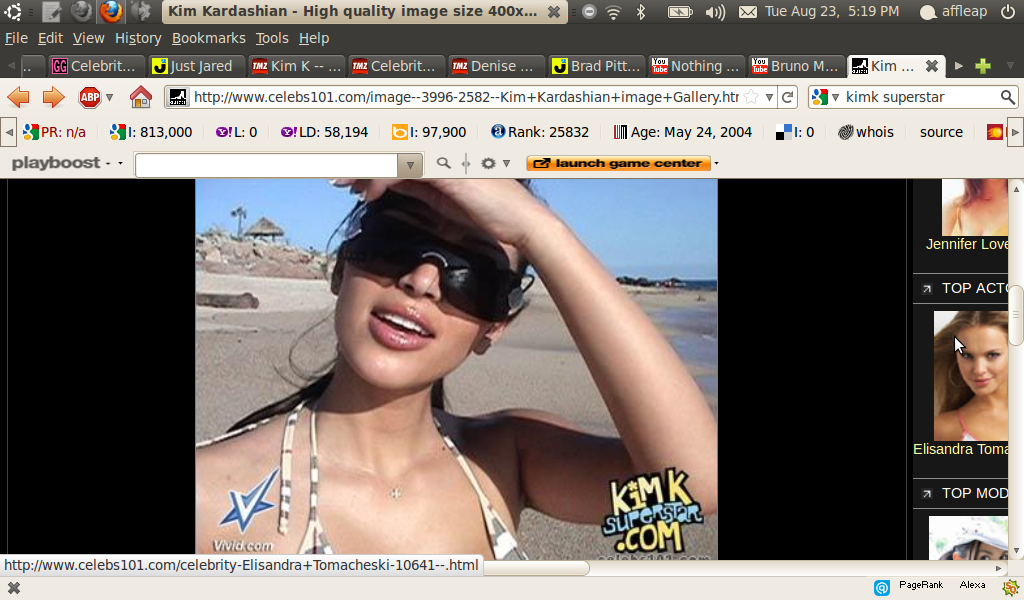Click the page's vertical scrollbar thumb

[x=1016, y=315]
